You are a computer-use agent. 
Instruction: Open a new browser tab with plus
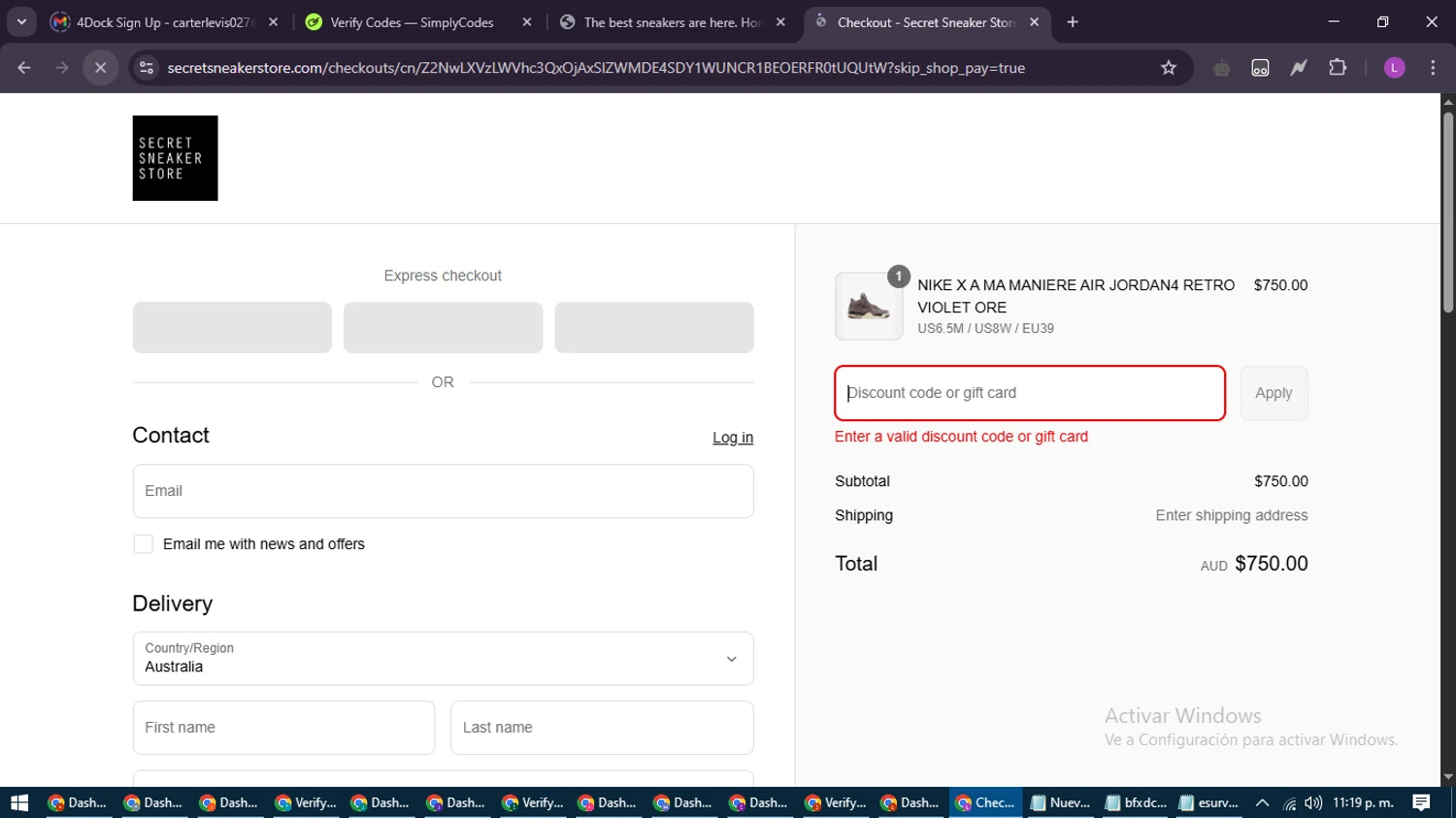[x=1073, y=22]
